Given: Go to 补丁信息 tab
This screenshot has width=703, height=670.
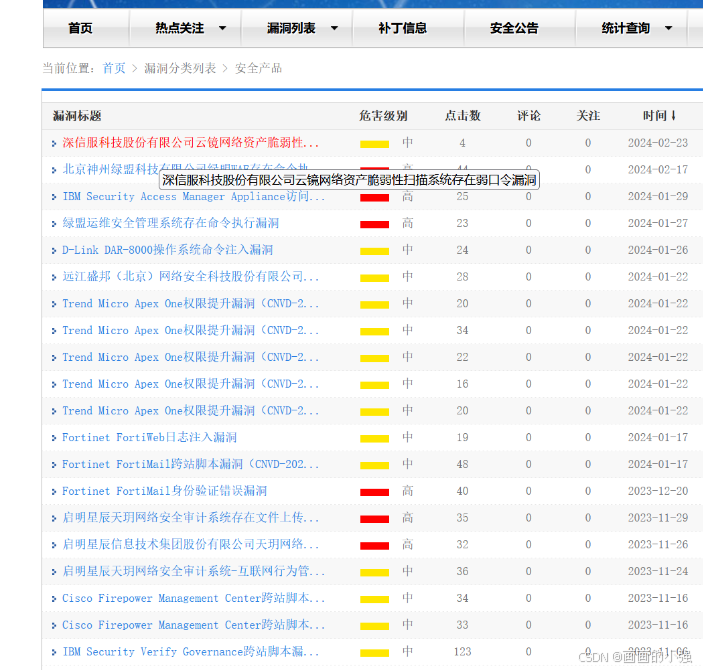Looking at the screenshot, I should click(402, 28).
